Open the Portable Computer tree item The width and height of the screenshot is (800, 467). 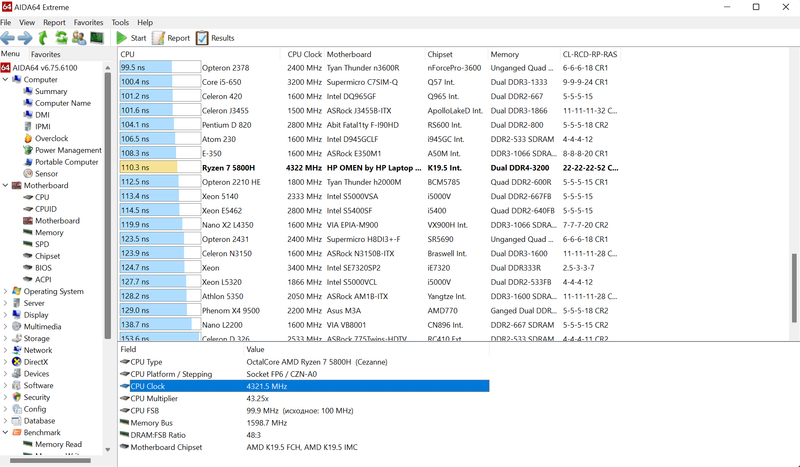tap(60, 162)
